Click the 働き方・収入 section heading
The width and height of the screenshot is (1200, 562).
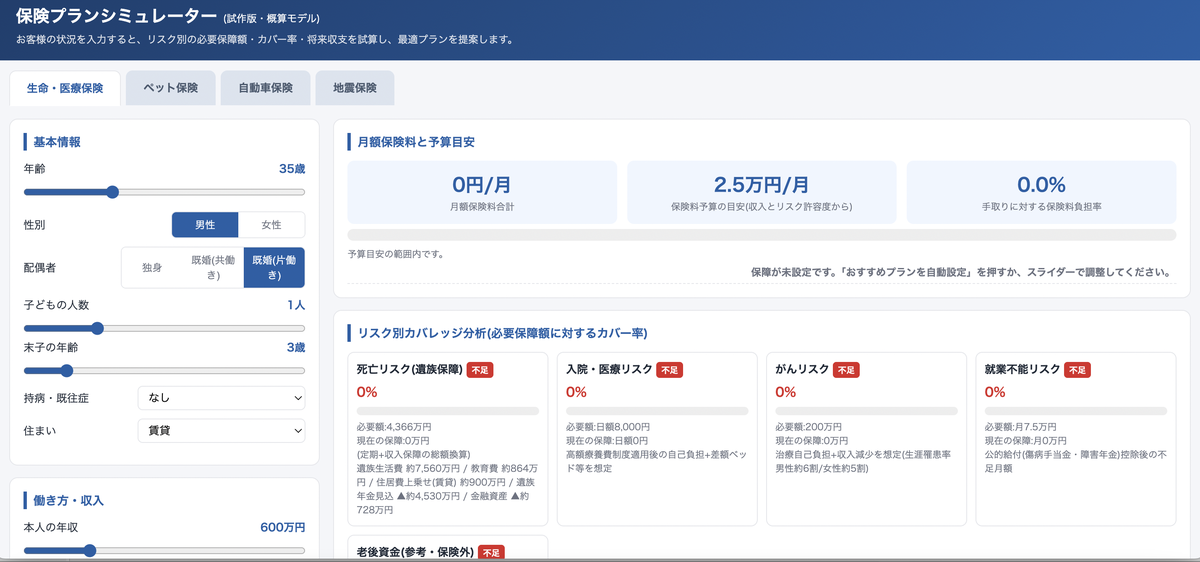point(68,500)
